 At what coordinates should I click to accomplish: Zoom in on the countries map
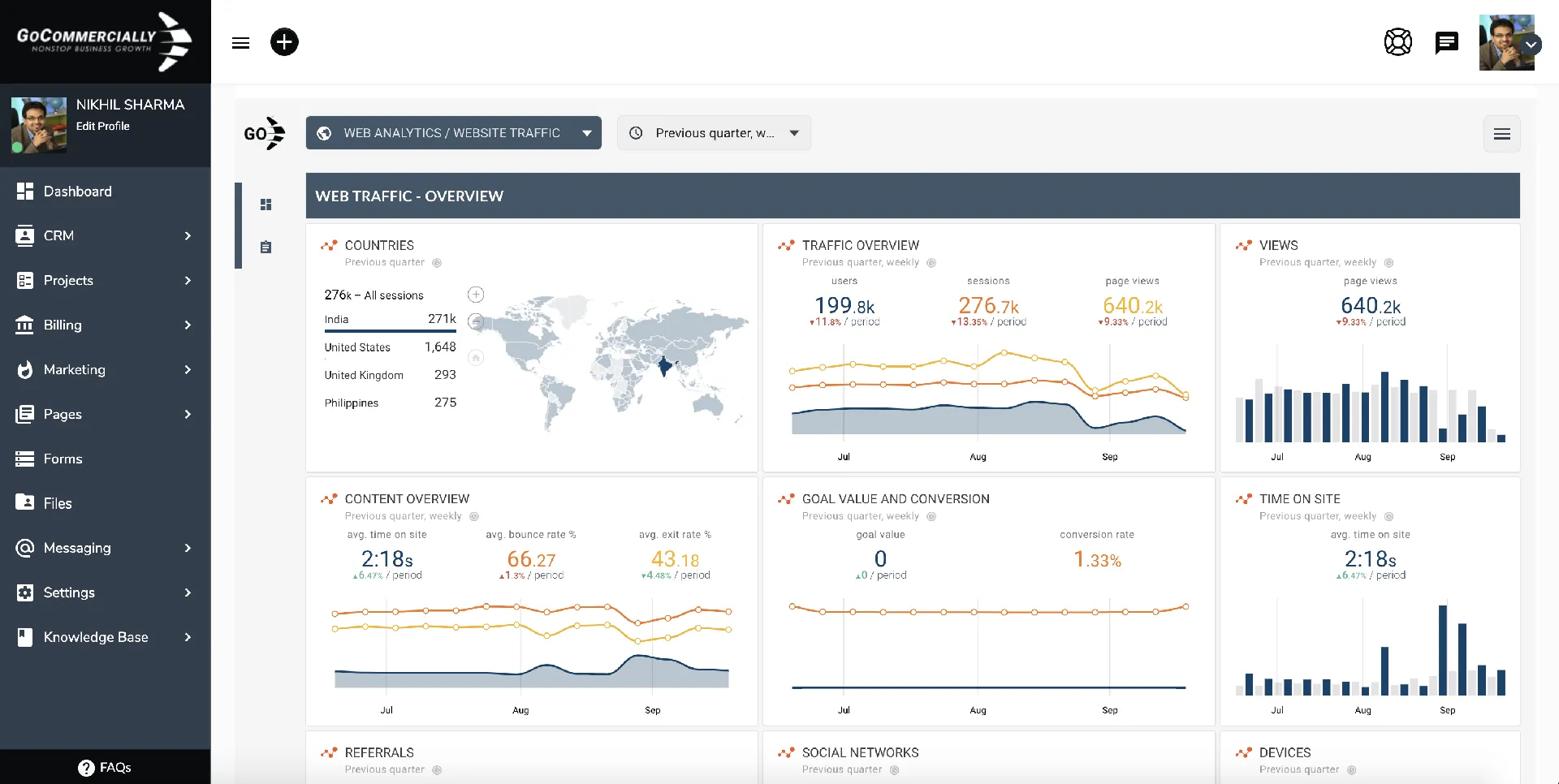476,295
